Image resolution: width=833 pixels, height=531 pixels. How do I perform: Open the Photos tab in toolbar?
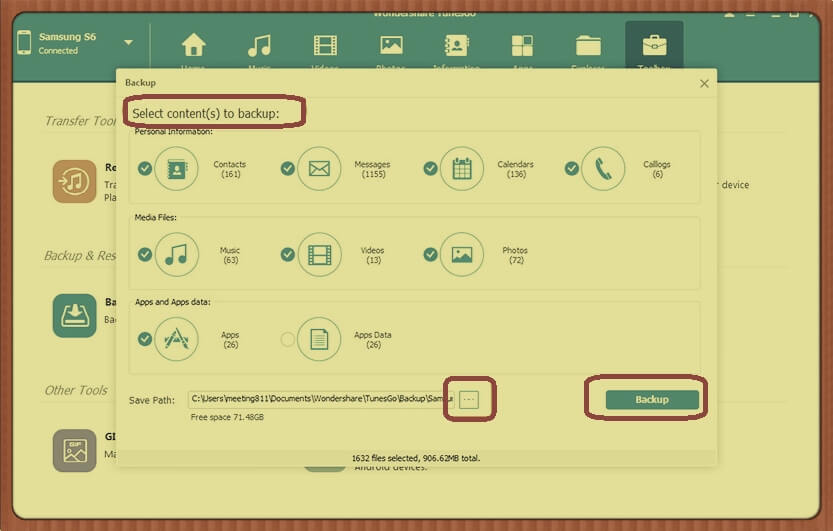(391, 46)
